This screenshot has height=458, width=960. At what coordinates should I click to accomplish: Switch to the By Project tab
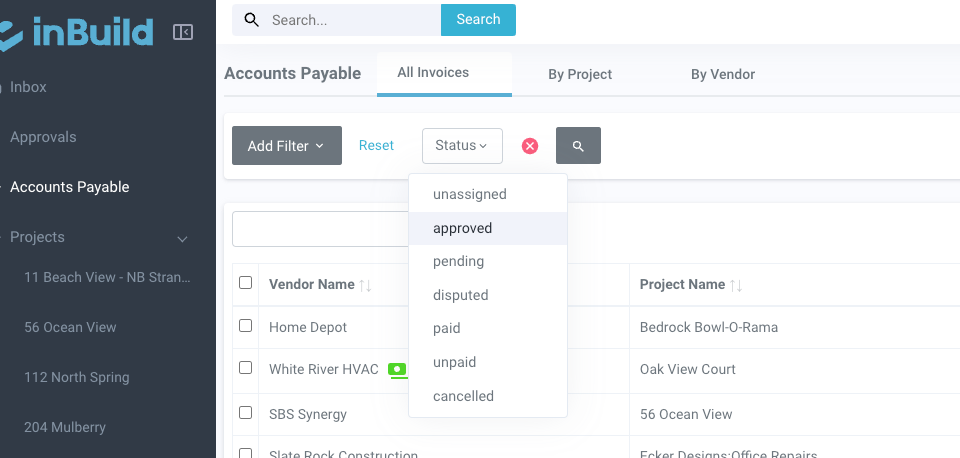[580, 74]
